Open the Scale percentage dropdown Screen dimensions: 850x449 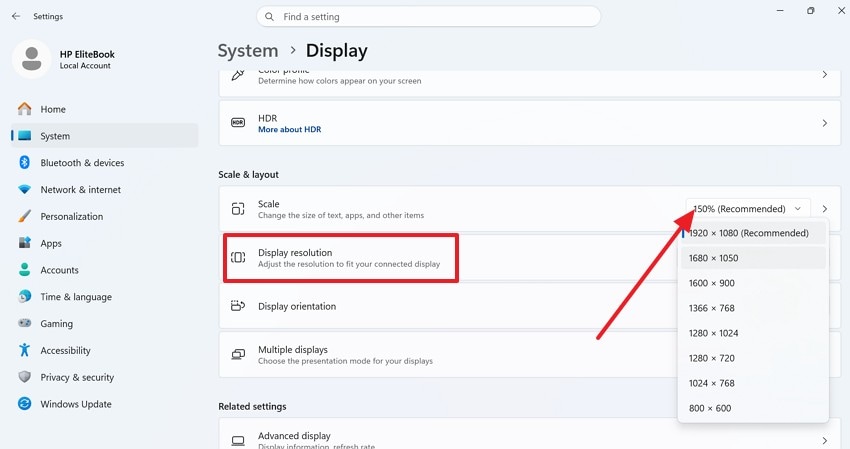click(748, 209)
